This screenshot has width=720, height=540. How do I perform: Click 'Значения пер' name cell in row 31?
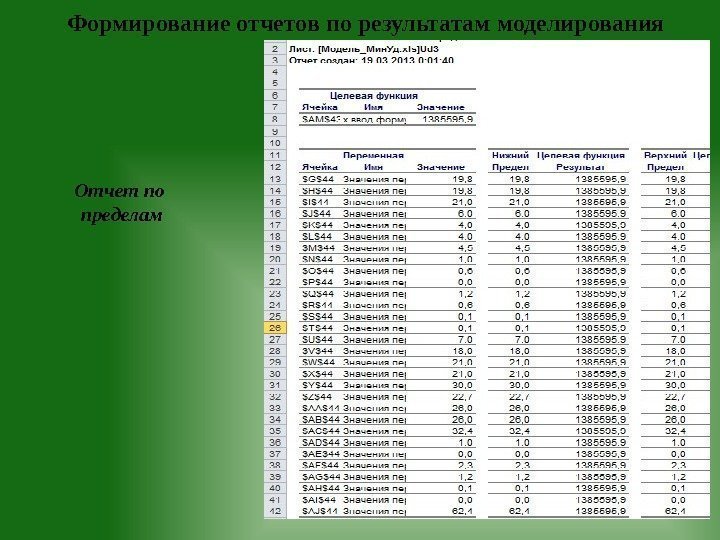374,385
